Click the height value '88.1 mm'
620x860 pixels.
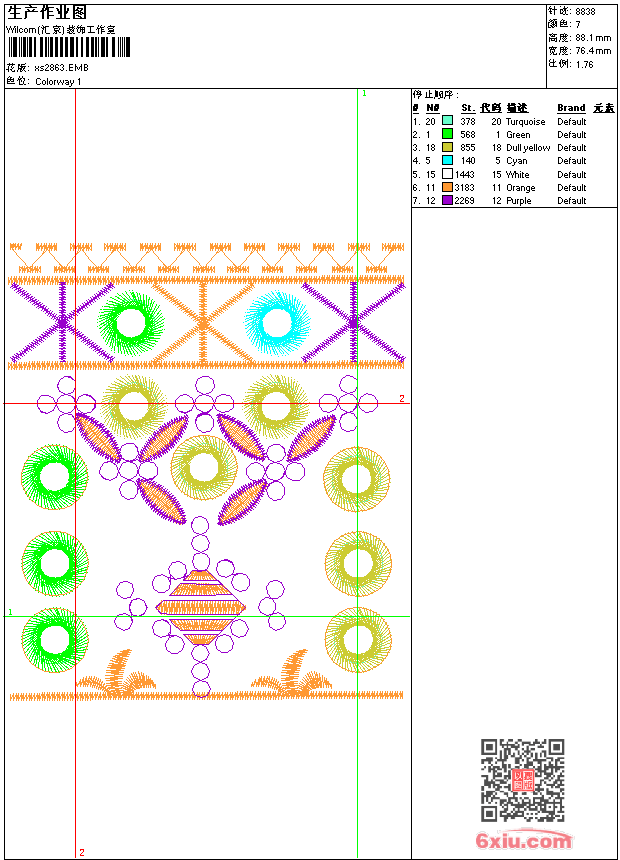coord(593,38)
